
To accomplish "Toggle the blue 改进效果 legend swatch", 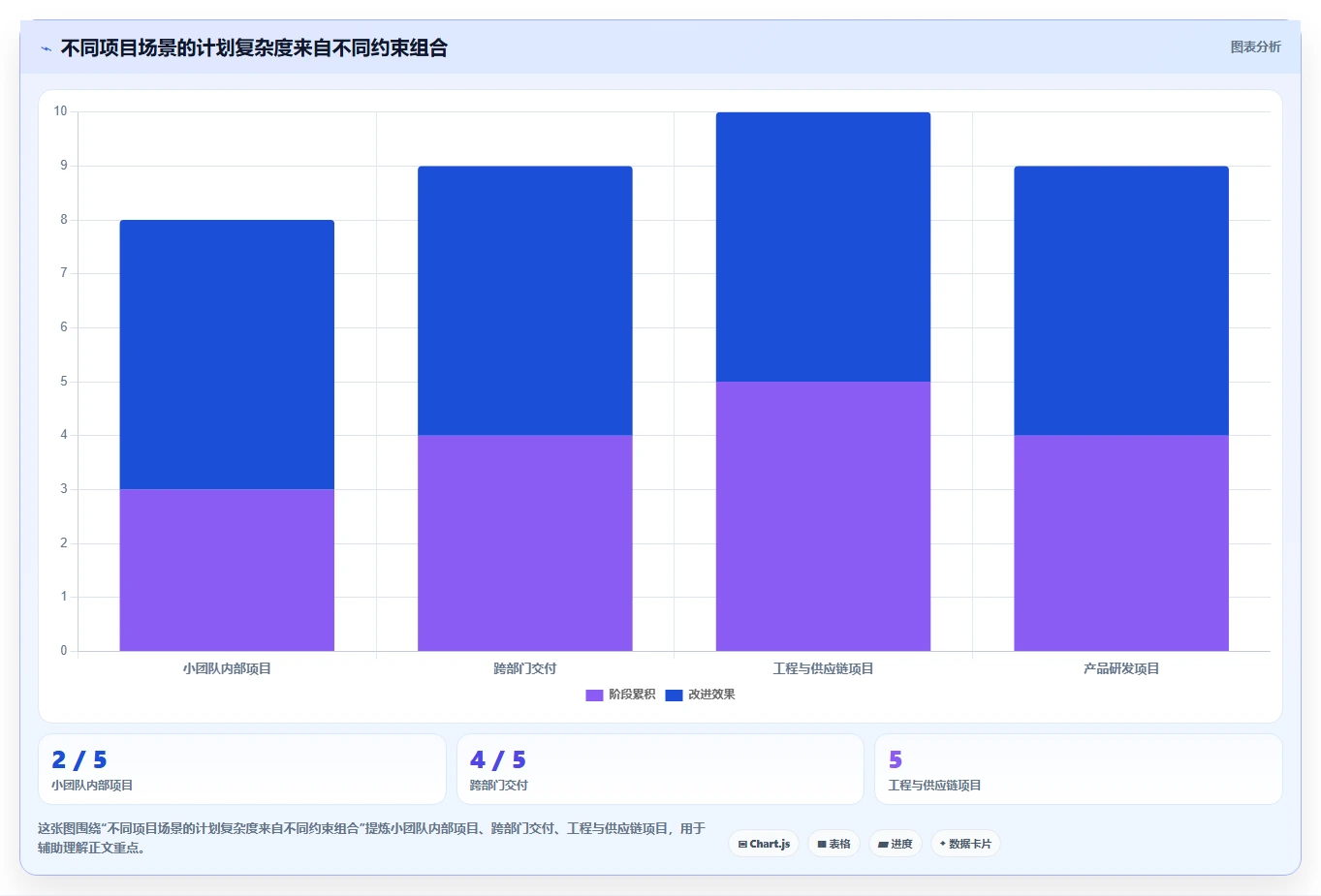I will (x=674, y=695).
